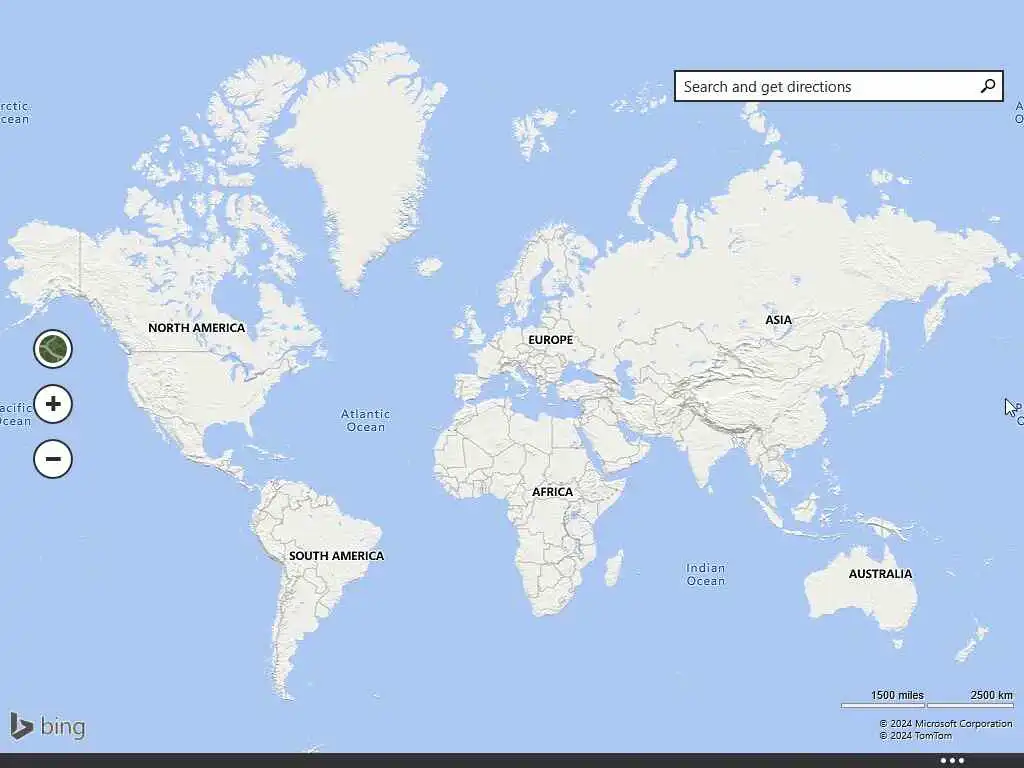Image resolution: width=1024 pixels, height=768 pixels.
Task: Zoom out with the minus button
Action: [53, 458]
